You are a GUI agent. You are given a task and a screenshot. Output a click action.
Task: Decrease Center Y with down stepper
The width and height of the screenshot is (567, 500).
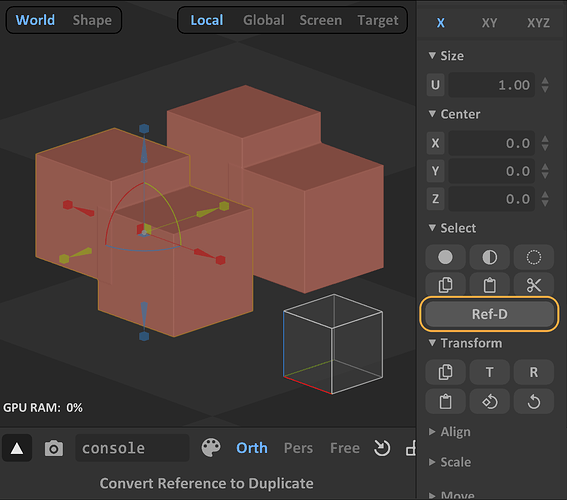point(545,176)
